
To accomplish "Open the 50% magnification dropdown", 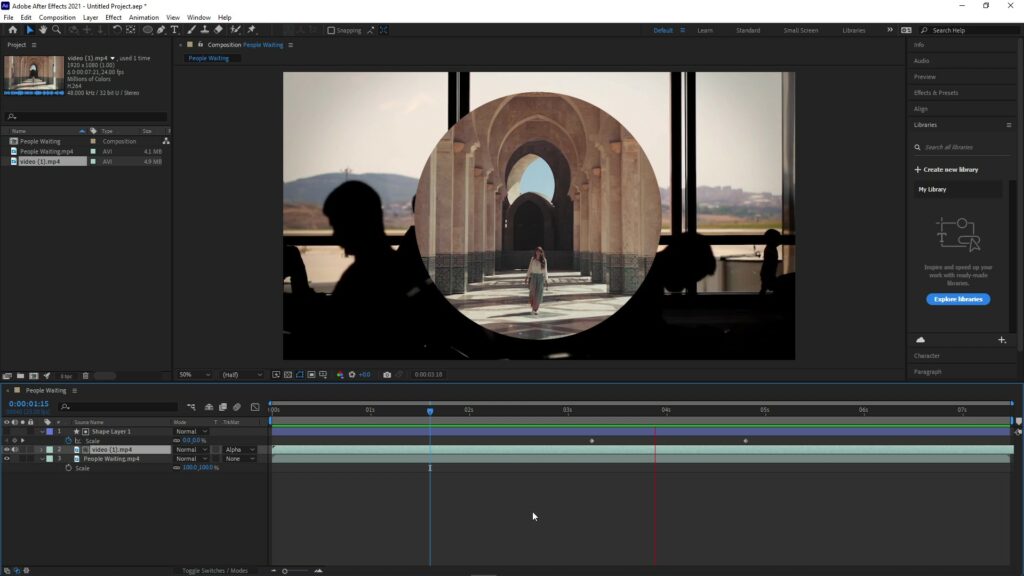I will 196,375.
